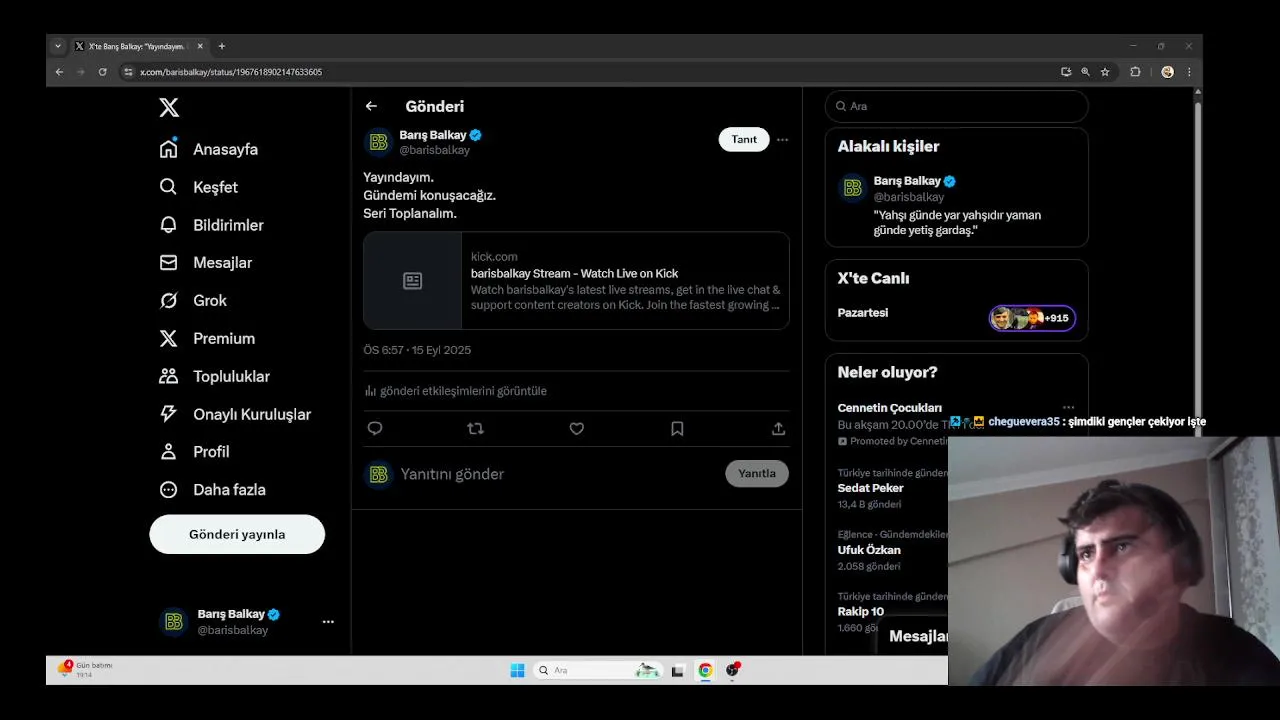Select Bildirimler in the sidebar menu
The image size is (1280, 720).
228,225
